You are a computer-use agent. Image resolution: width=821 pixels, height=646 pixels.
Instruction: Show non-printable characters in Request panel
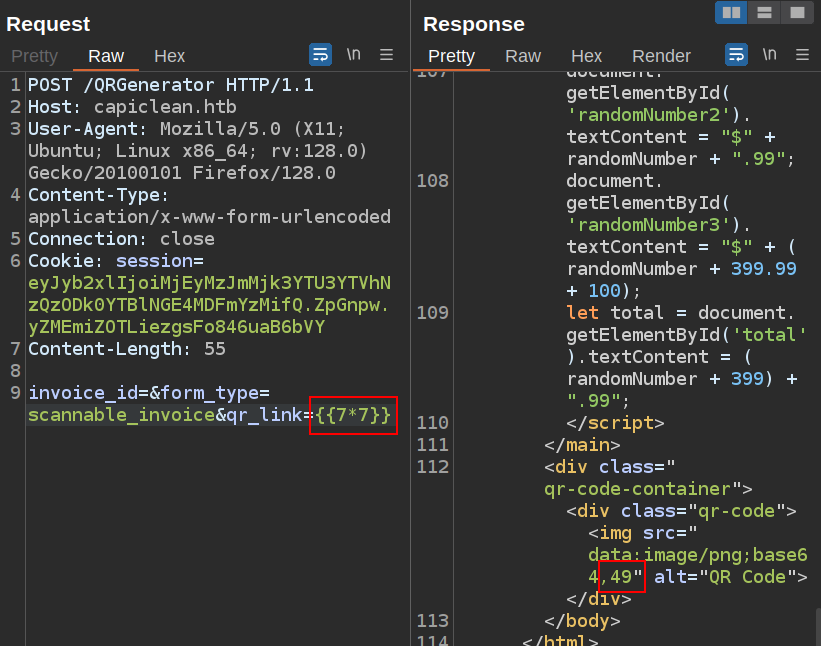pyautogui.click(x=353, y=54)
